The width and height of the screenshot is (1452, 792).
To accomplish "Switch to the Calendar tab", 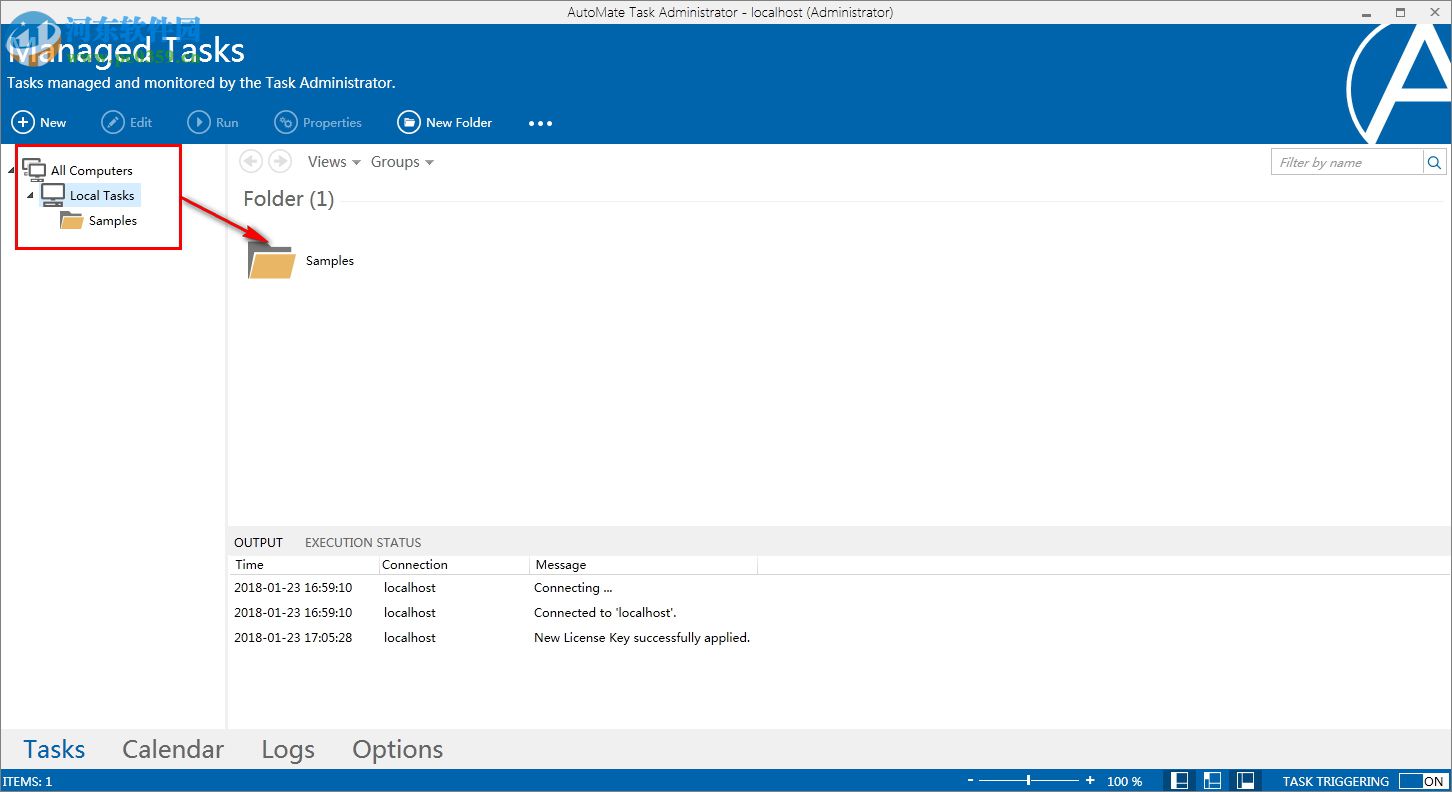I will (172, 749).
